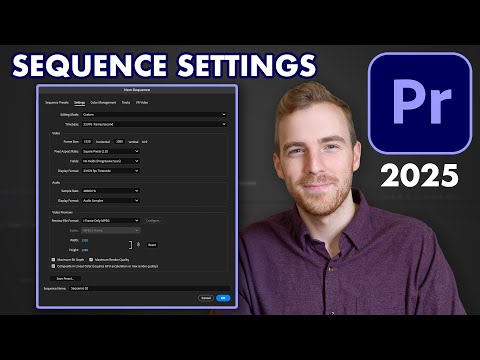Switch to the VR Video tab

tap(142, 103)
